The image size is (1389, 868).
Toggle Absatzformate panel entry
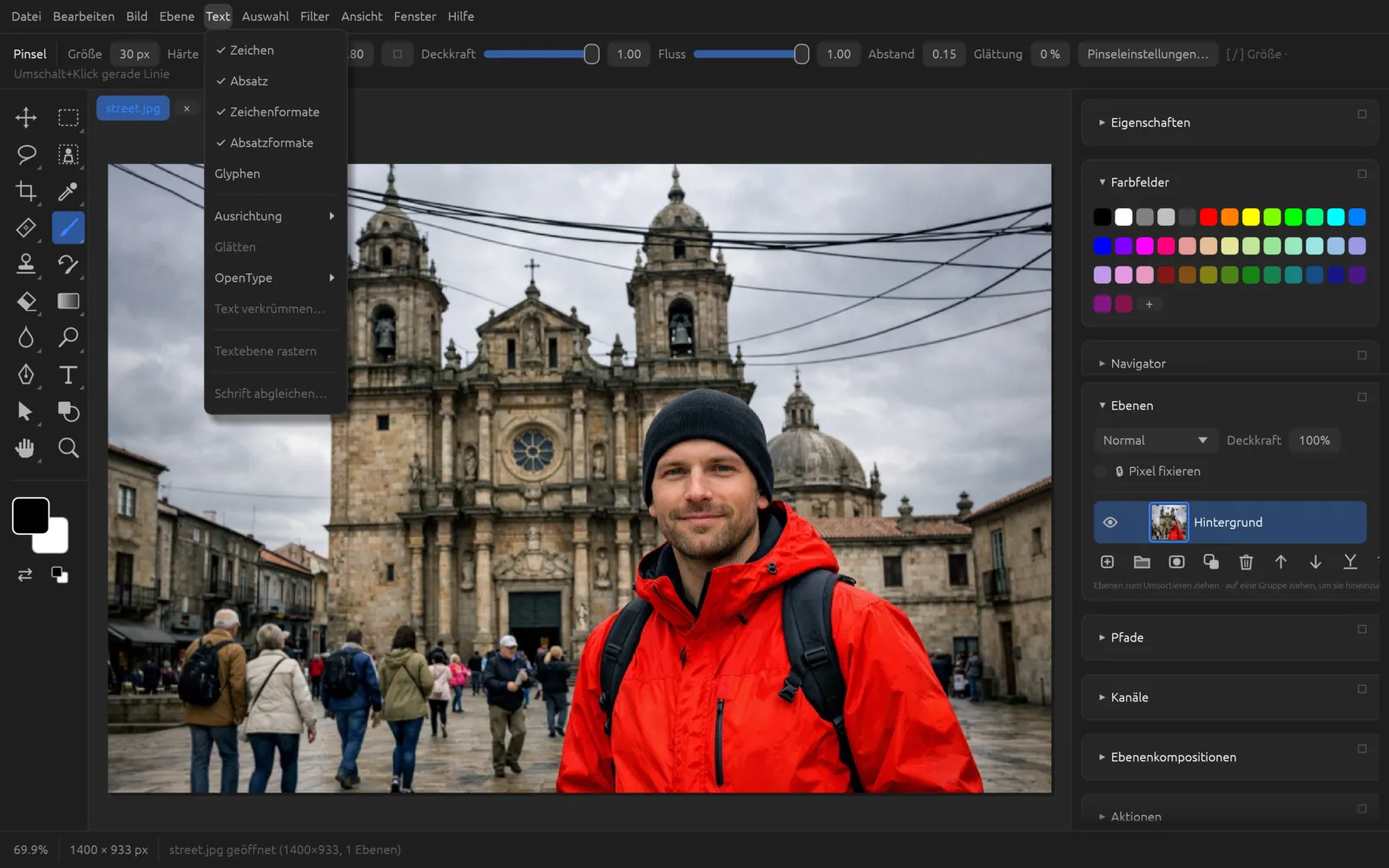(276, 142)
